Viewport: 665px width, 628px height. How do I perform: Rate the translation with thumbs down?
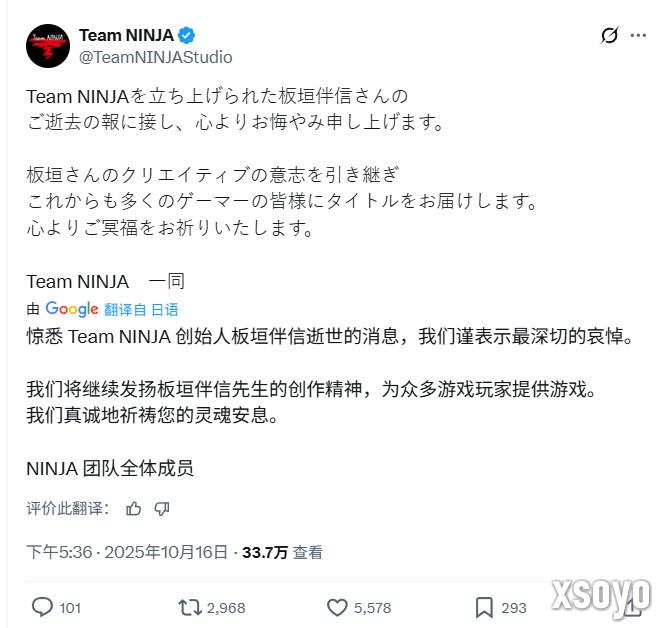click(162, 508)
